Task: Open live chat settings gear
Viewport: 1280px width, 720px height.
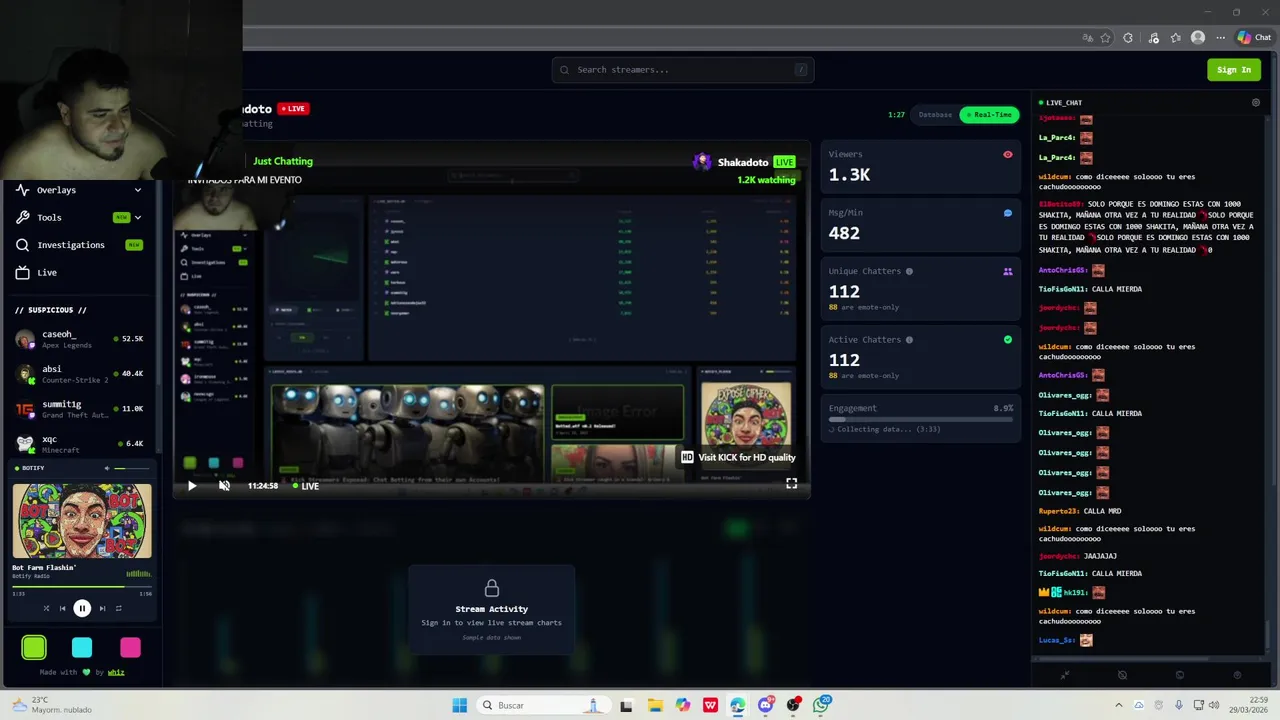Action: coord(1256,102)
